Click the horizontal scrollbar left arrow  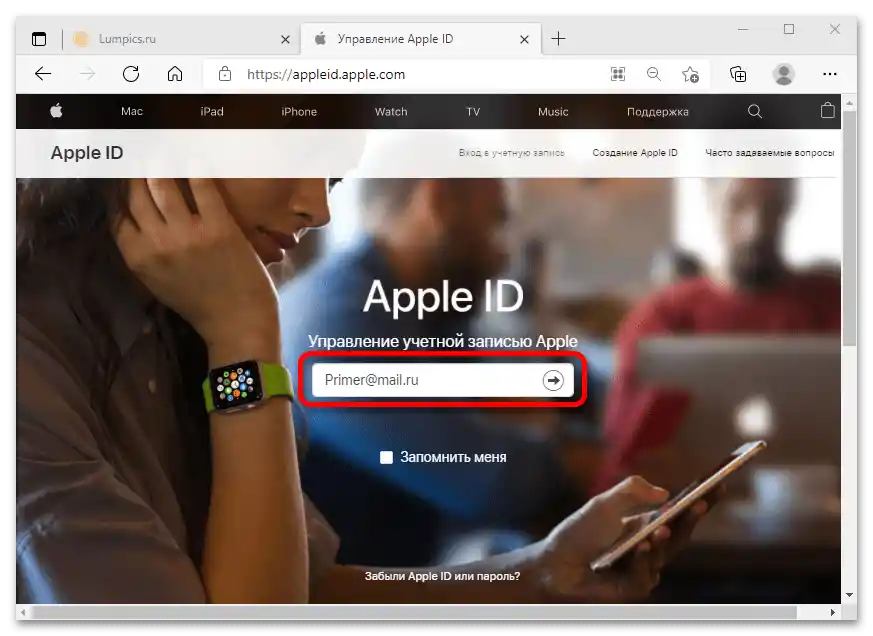[23, 612]
